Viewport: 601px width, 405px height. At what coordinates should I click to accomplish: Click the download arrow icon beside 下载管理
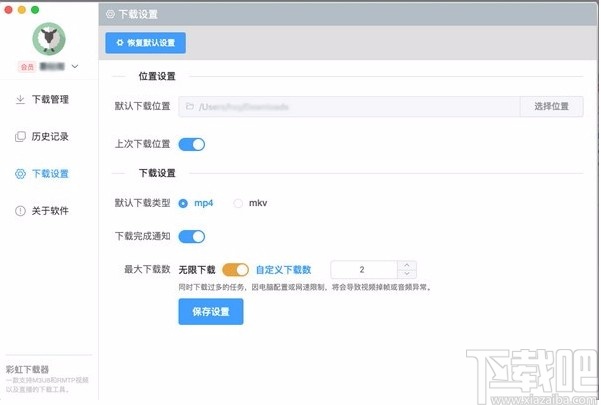coord(20,99)
